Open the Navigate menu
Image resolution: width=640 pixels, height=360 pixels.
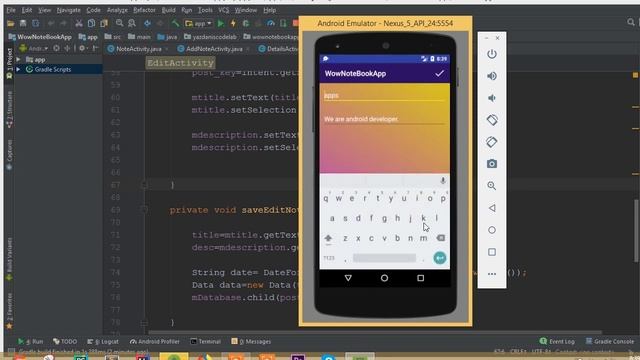pos(68,10)
